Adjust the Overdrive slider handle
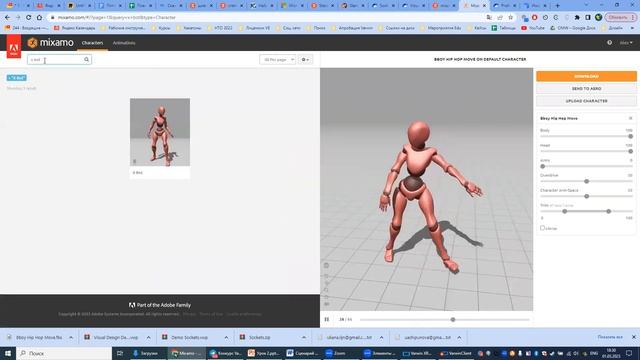 [x=587, y=181]
